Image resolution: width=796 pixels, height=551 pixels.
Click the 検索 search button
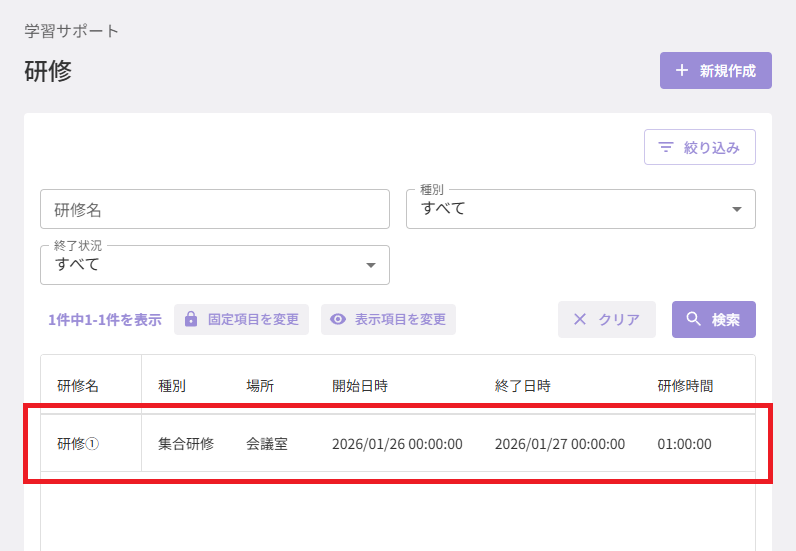[714, 319]
